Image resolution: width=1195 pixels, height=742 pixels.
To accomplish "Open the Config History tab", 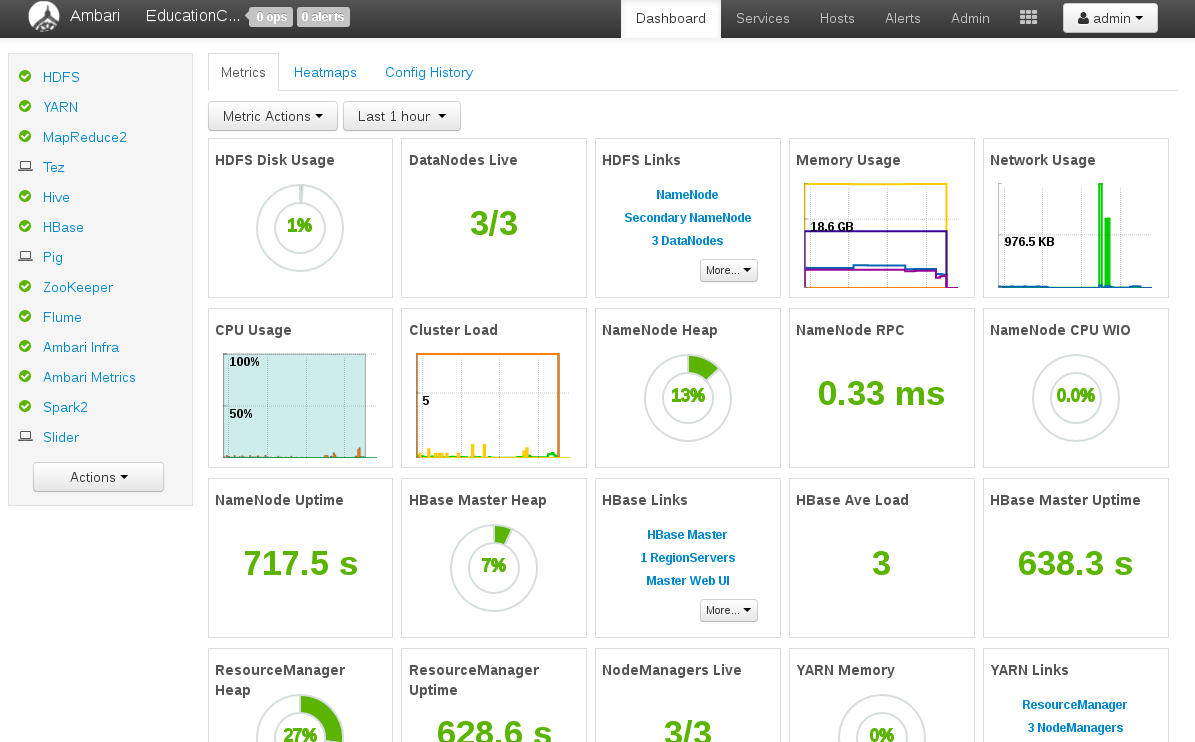I will [429, 72].
